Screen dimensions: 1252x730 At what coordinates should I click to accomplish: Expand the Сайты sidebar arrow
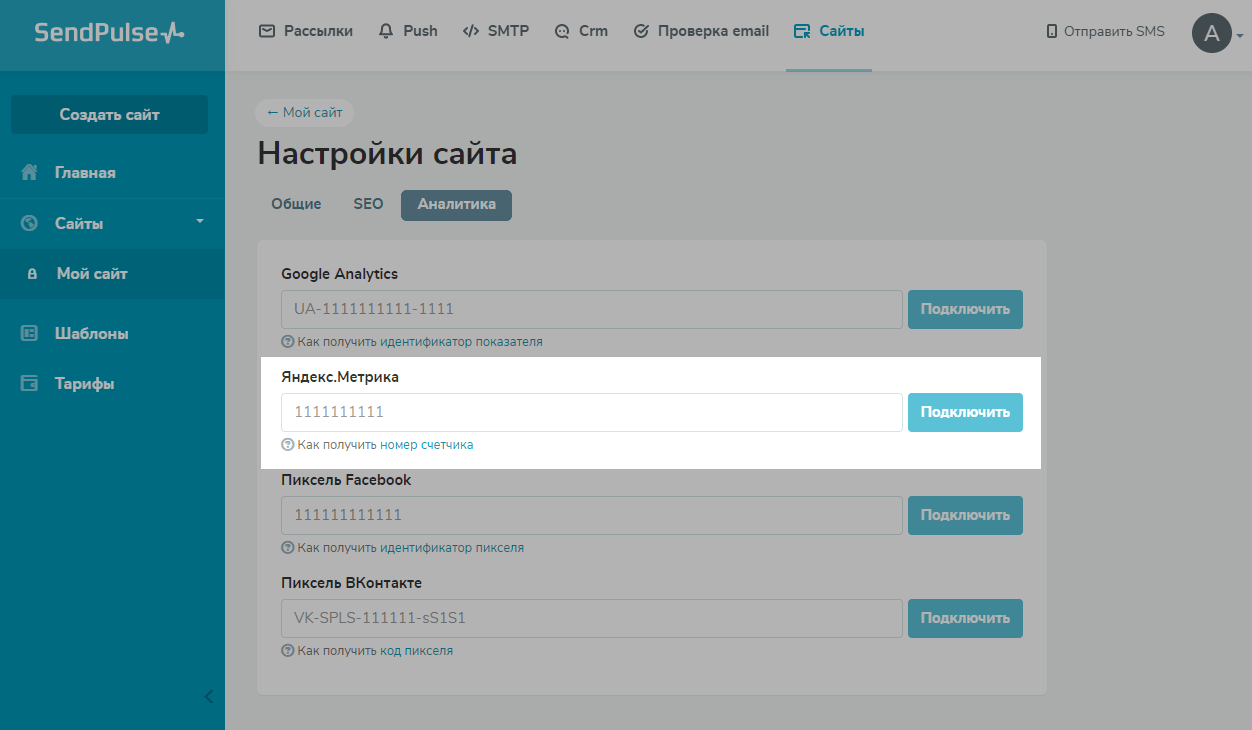[199, 221]
